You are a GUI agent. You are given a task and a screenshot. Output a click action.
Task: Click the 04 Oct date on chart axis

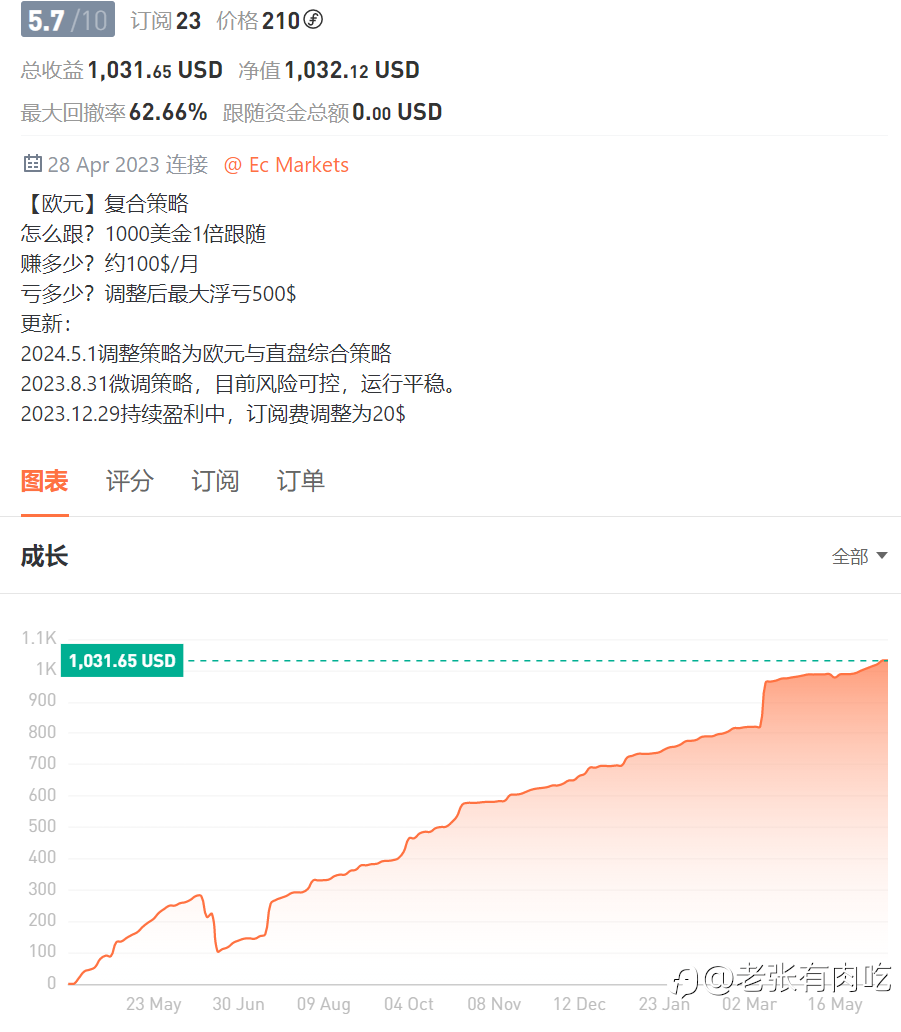coord(408,1004)
